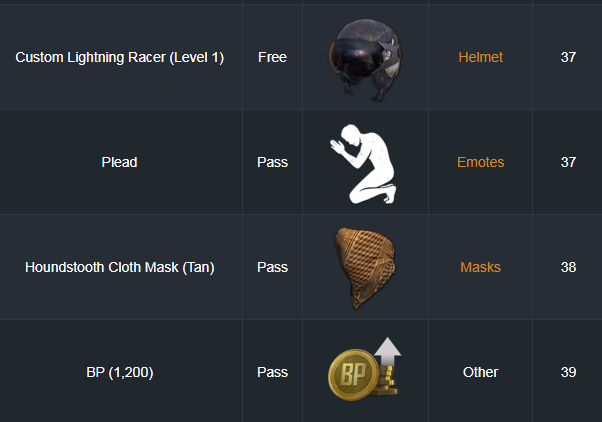Click the Houndstooth Cloth Mask image
The image size is (602, 422).
(x=365, y=267)
